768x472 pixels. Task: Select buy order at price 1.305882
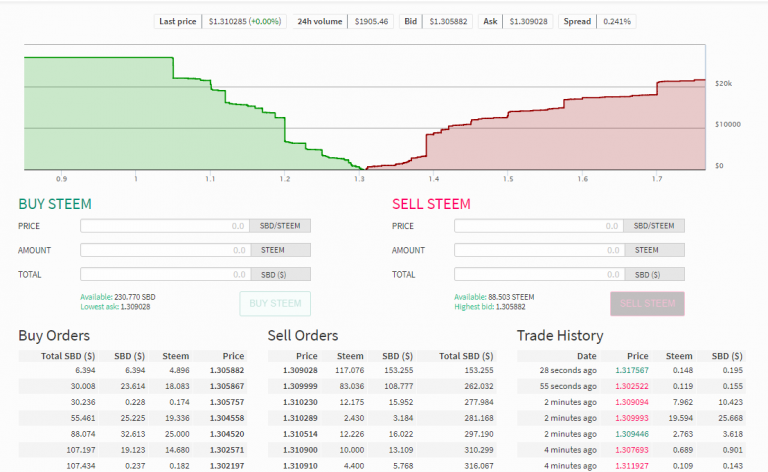(x=133, y=370)
